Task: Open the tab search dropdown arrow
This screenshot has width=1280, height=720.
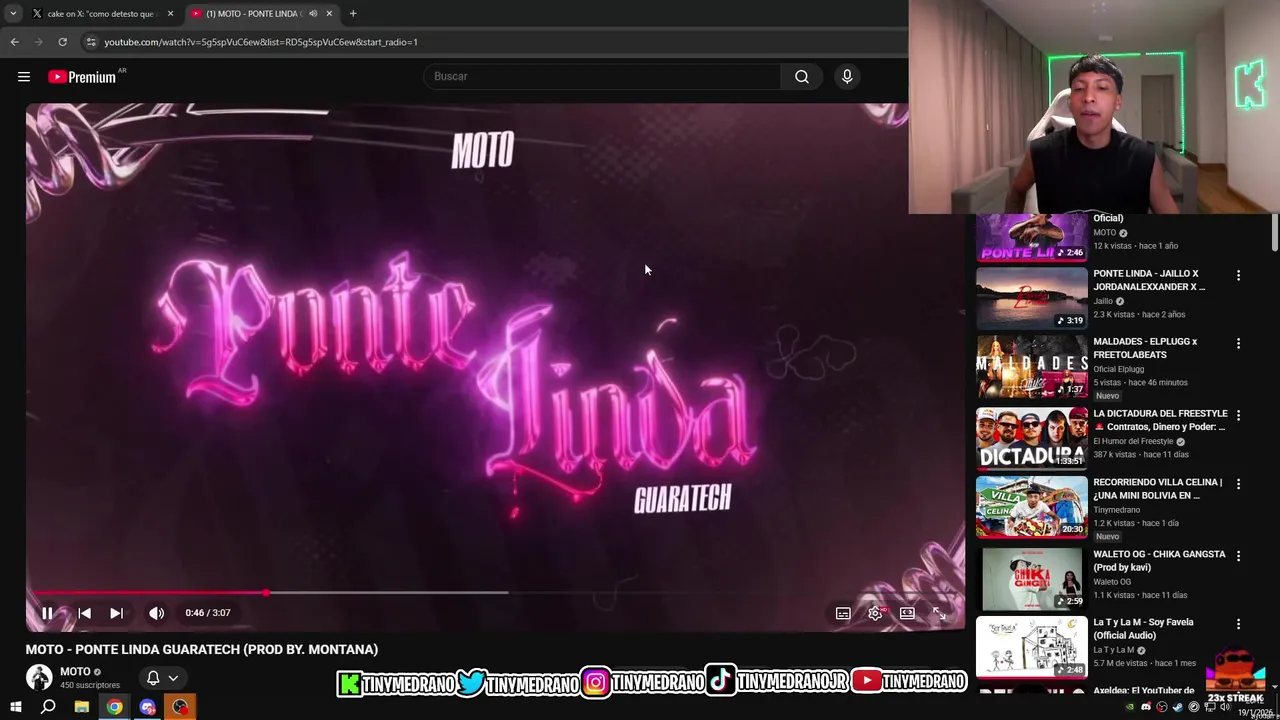Action: [x=13, y=14]
